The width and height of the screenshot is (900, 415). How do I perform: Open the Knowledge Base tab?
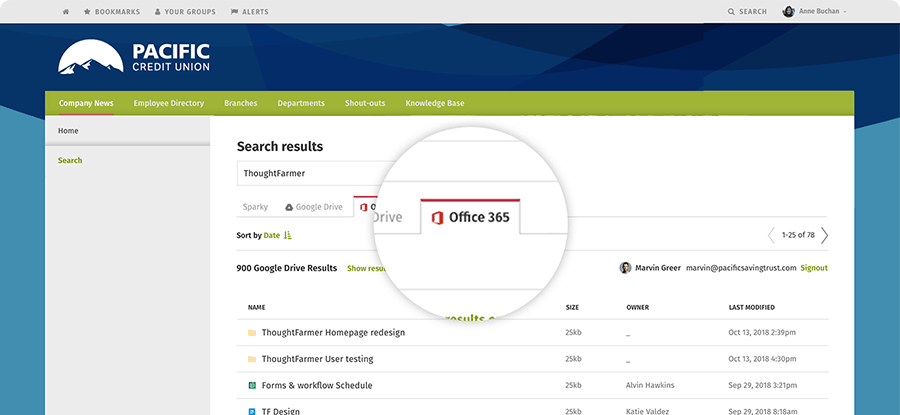coord(435,103)
